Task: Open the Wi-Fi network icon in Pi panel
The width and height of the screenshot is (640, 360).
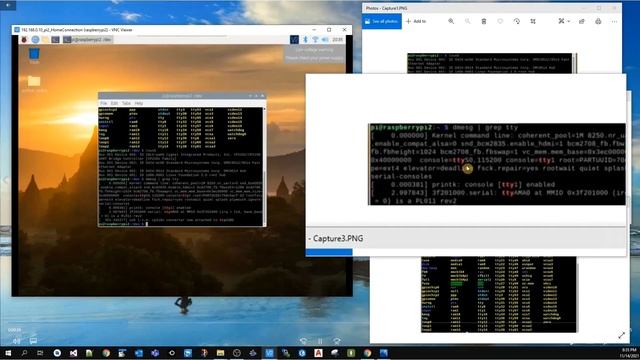Action: (x=315, y=40)
